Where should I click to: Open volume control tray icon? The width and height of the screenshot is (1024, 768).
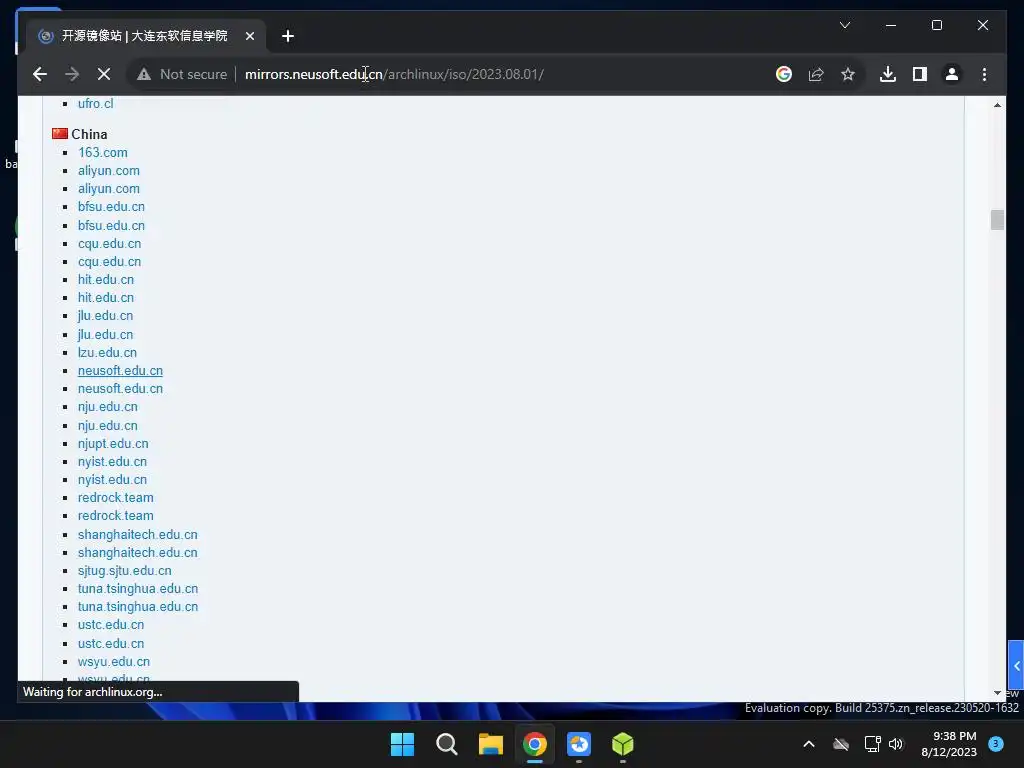coord(896,744)
